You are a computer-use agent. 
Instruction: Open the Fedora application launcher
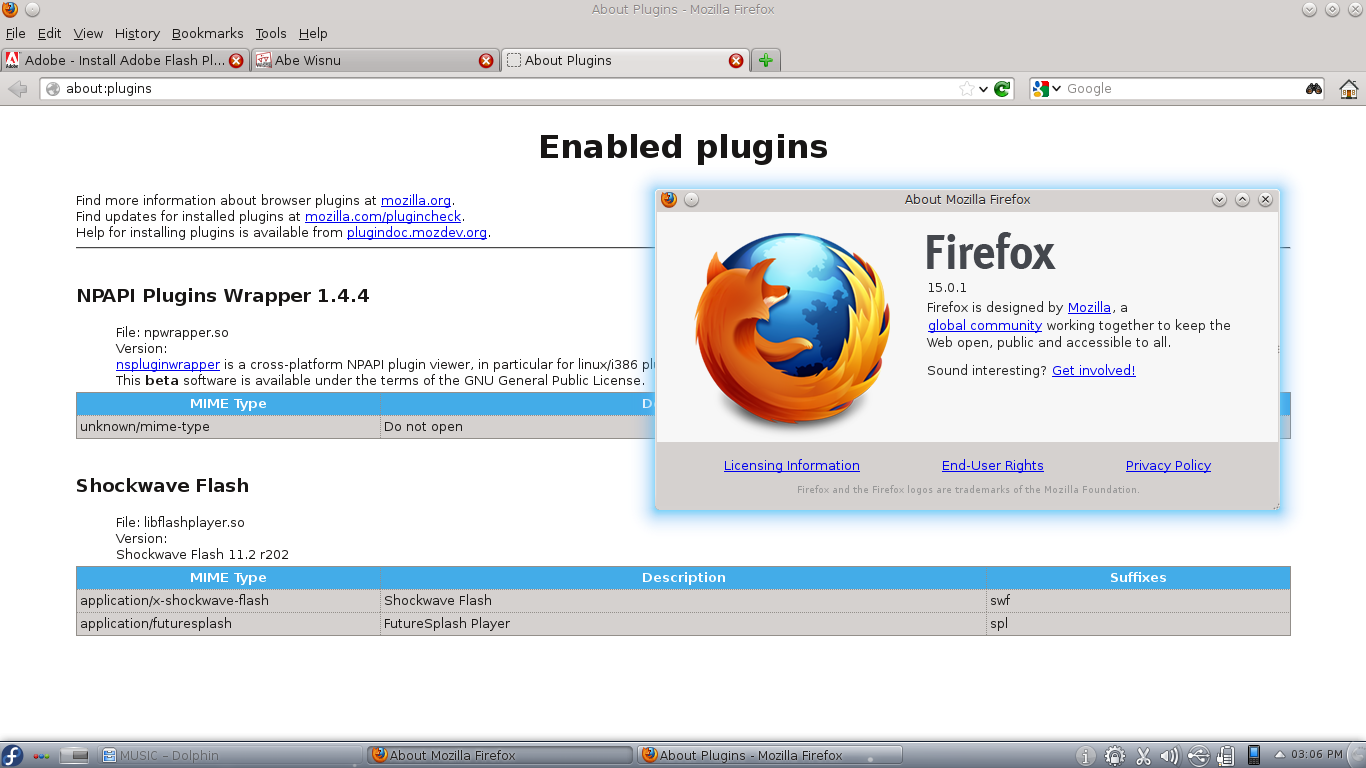tap(12, 755)
